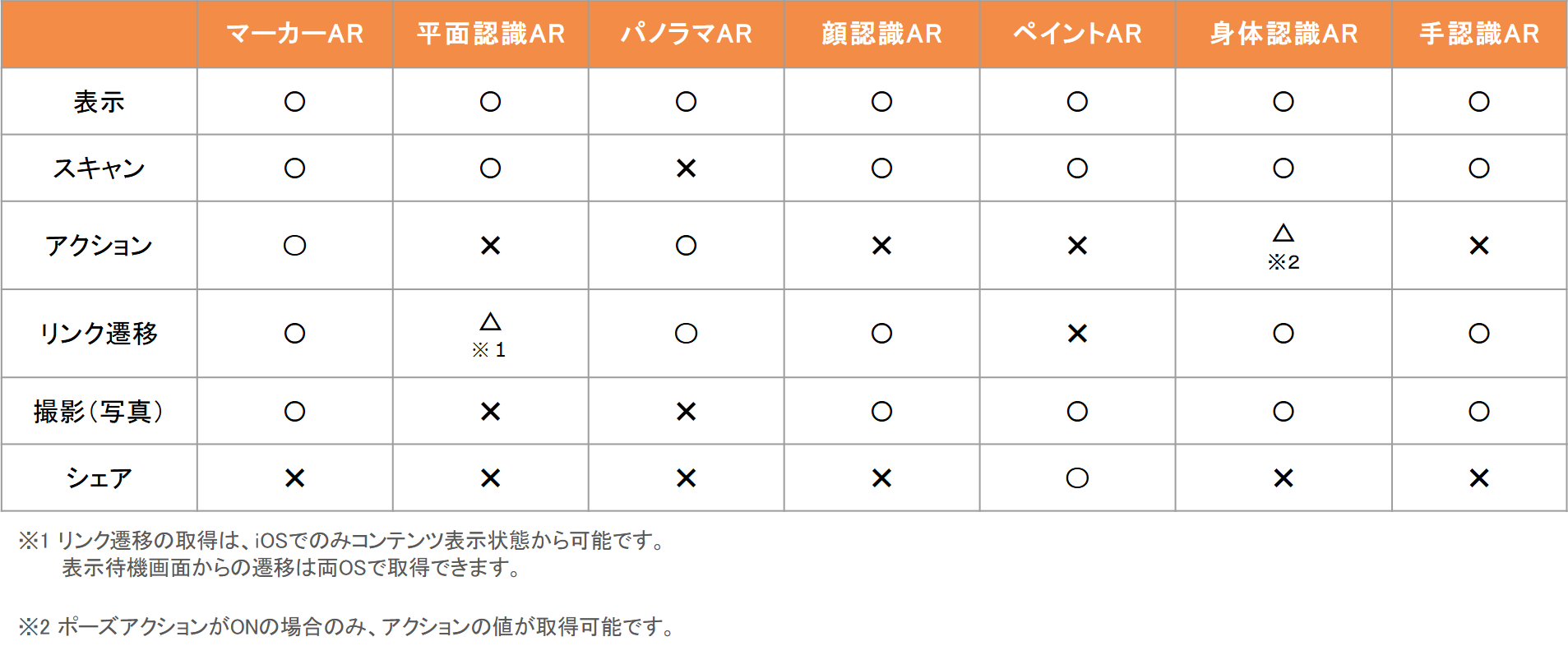
Task: Select the 顔認識AR header cell
Action: [882, 34]
